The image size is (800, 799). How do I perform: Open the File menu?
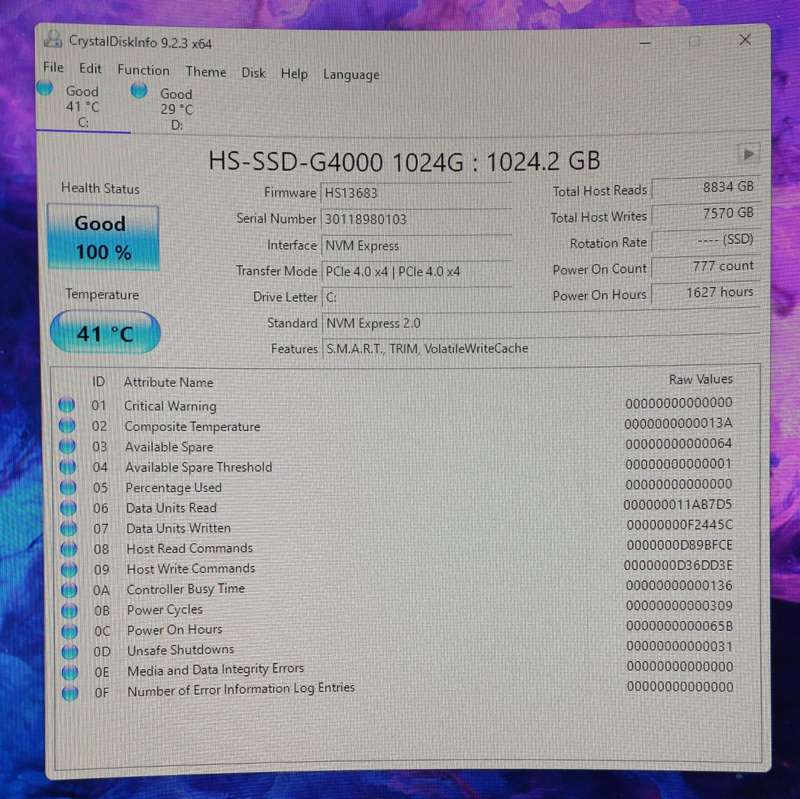(x=53, y=67)
